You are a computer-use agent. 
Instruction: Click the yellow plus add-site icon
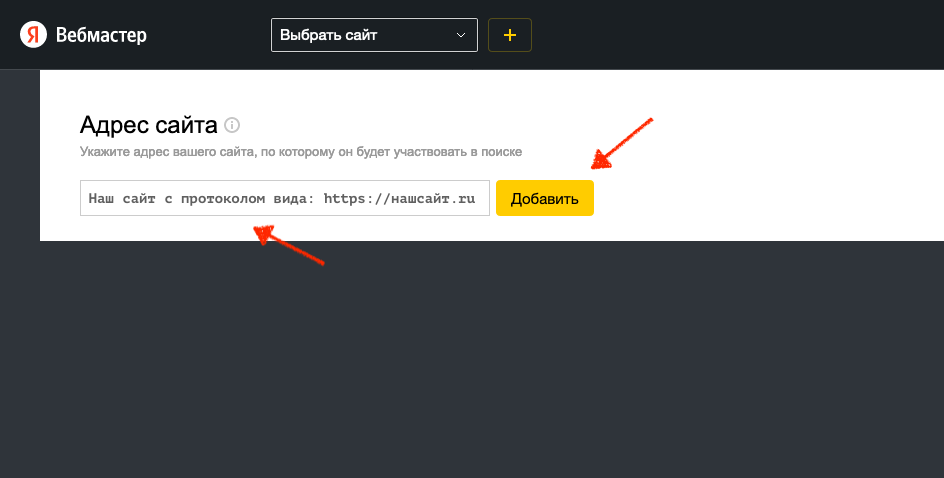[510, 35]
